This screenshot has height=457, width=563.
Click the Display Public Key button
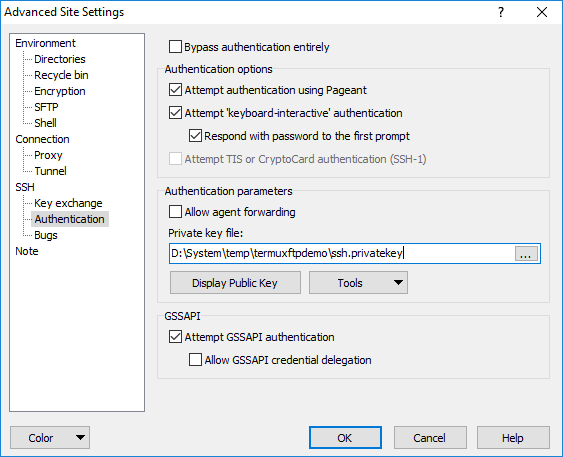pyautogui.click(x=235, y=283)
